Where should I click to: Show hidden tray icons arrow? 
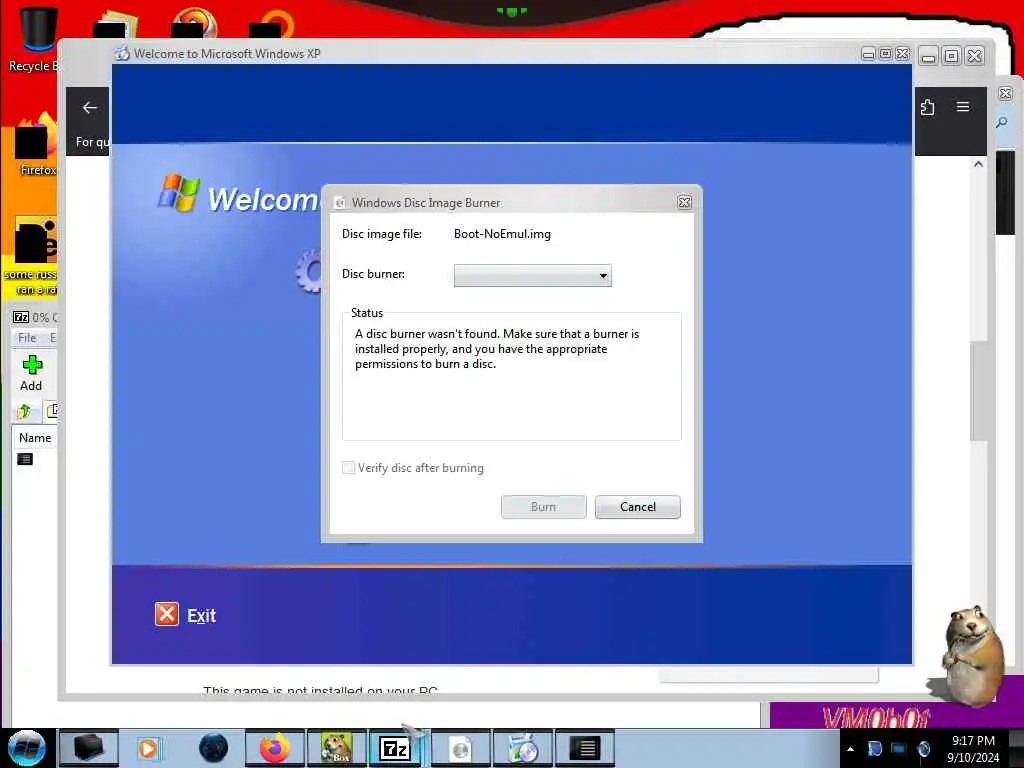coord(850,749)
